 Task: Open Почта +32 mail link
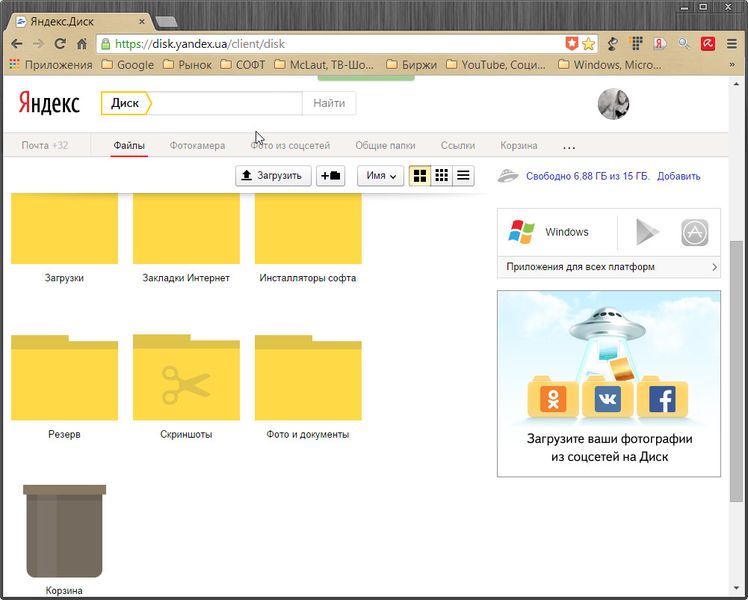[45, 145]
